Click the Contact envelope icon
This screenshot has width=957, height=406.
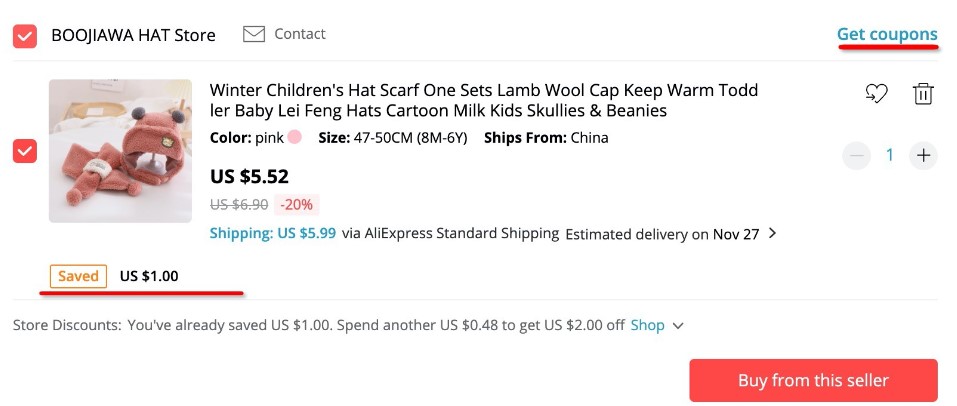254,34
